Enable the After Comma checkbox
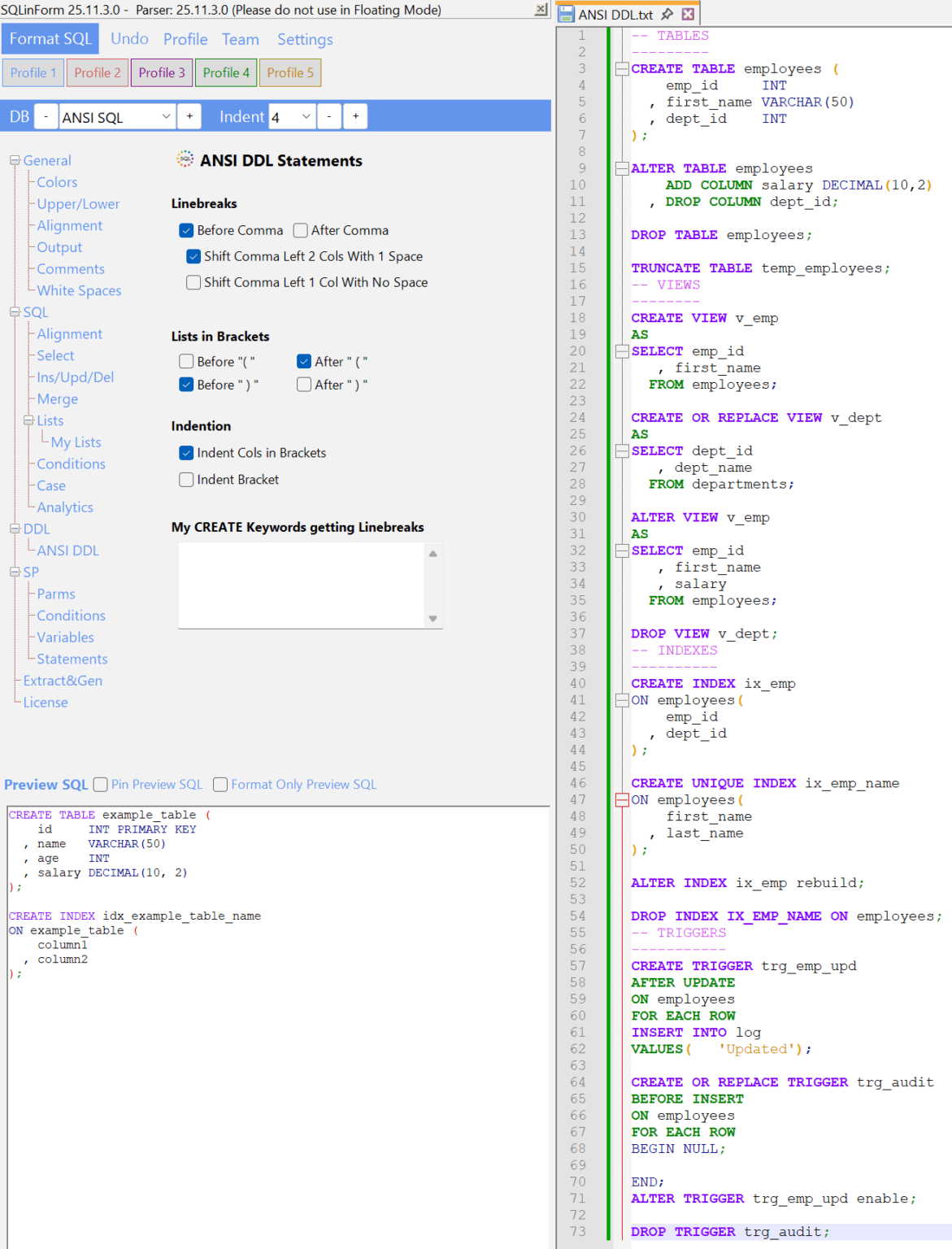 300,230
